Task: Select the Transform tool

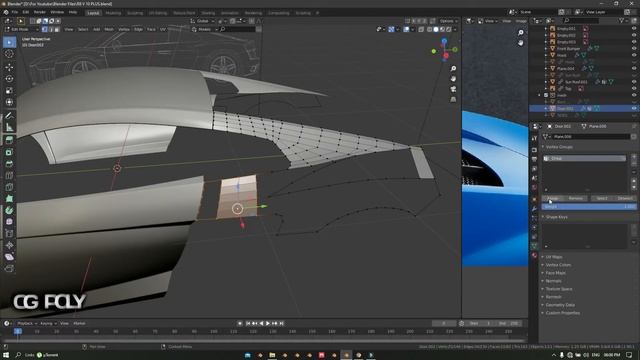Action: coord(9,102)
